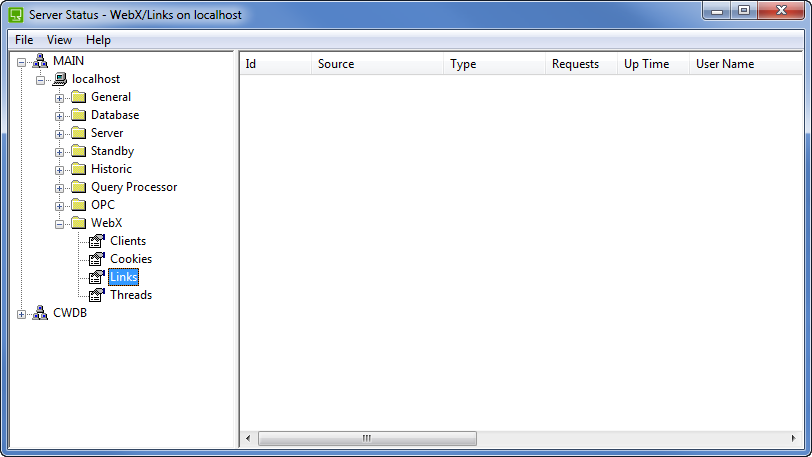
Task: Click the scrollbar right arrow
Action: [x=794, y=438]
